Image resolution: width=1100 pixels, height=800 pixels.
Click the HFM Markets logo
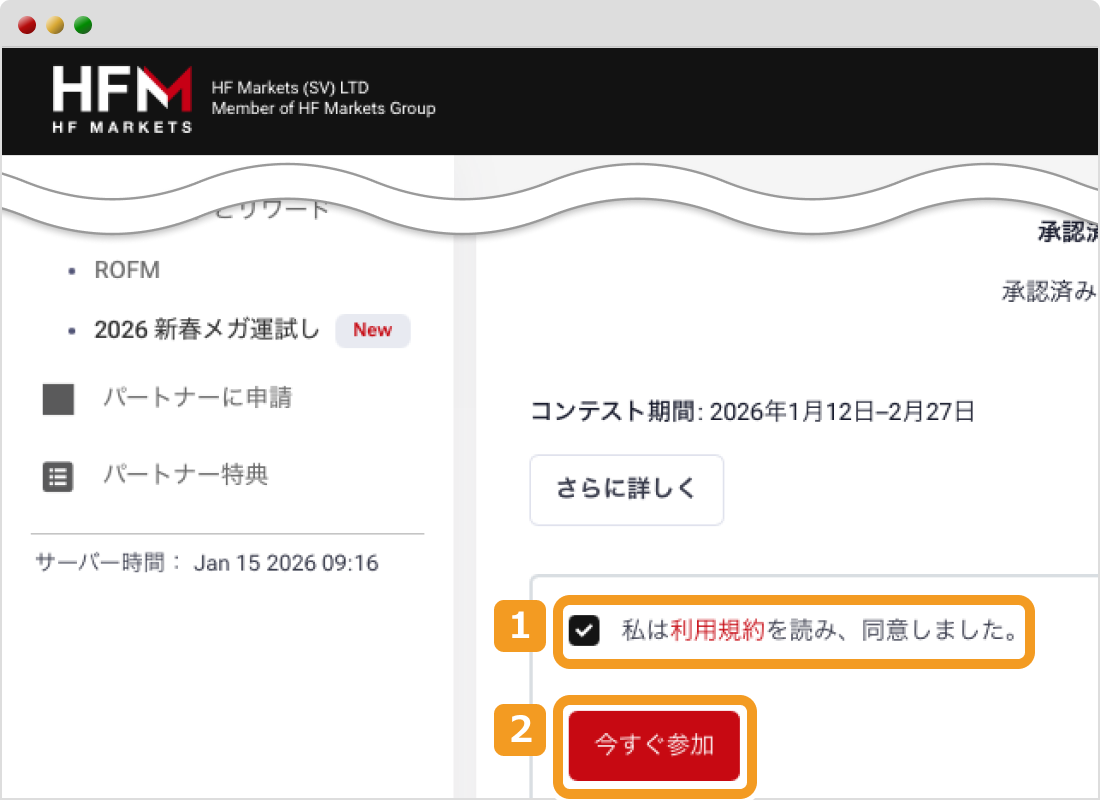[x=120, y=98]
